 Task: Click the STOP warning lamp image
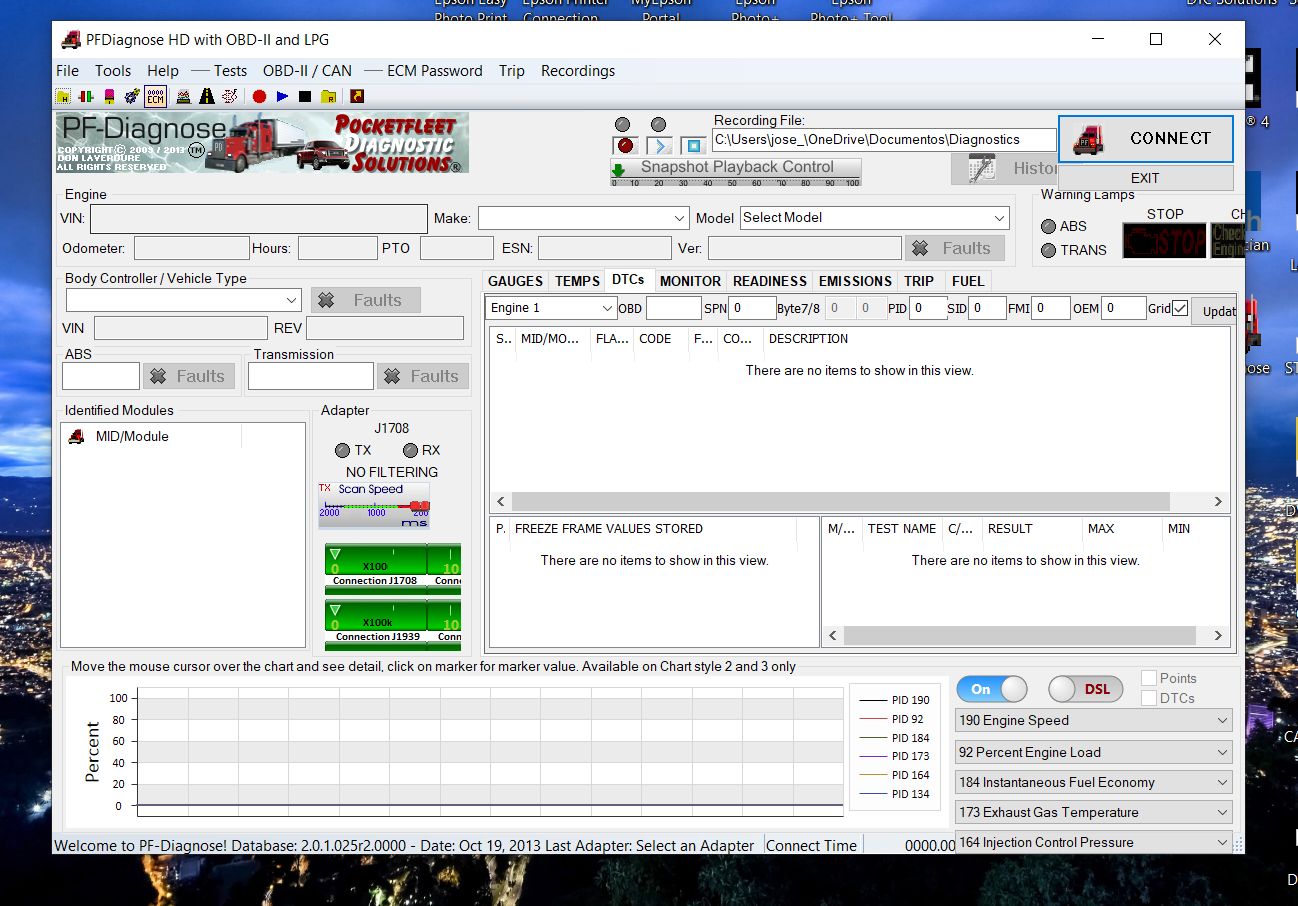pos(1164,241)
